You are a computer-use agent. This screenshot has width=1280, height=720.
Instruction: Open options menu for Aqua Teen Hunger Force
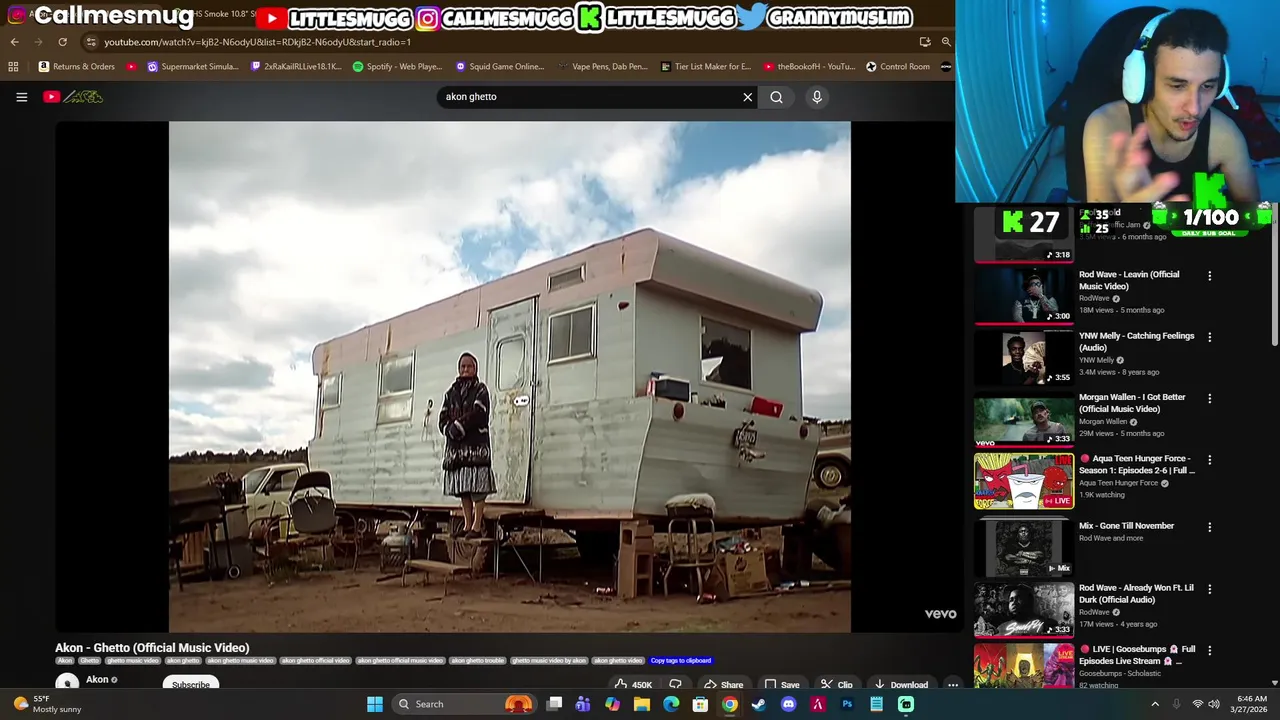coord(1209,460)
